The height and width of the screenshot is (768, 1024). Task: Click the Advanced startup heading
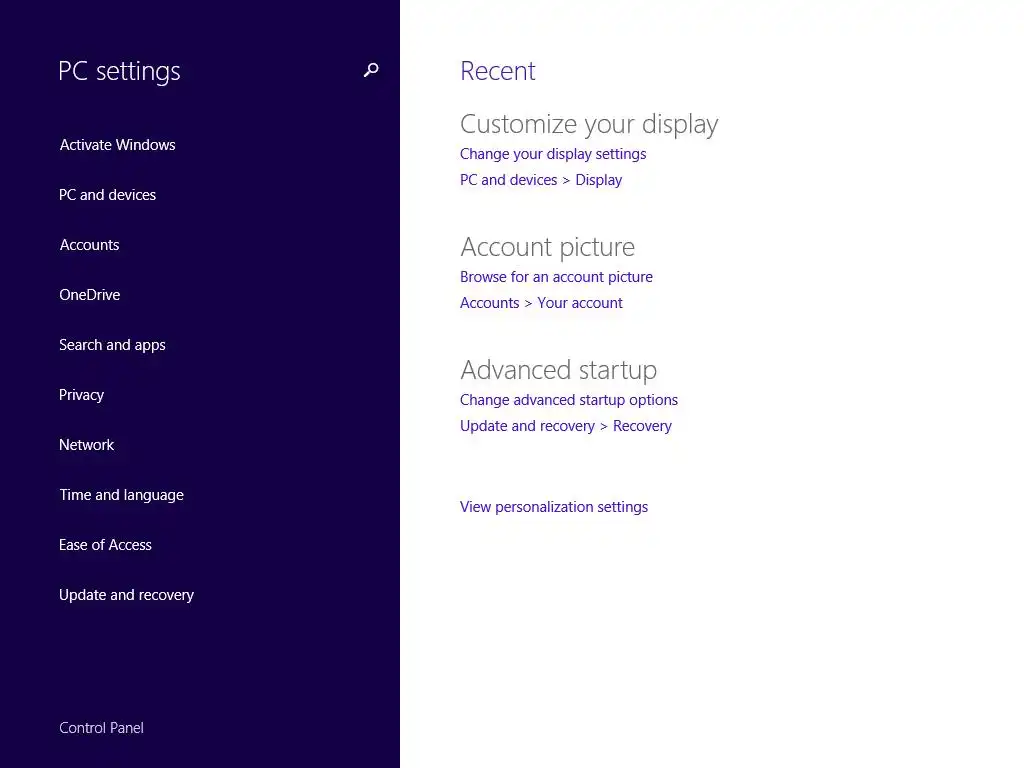click(558, 370)
